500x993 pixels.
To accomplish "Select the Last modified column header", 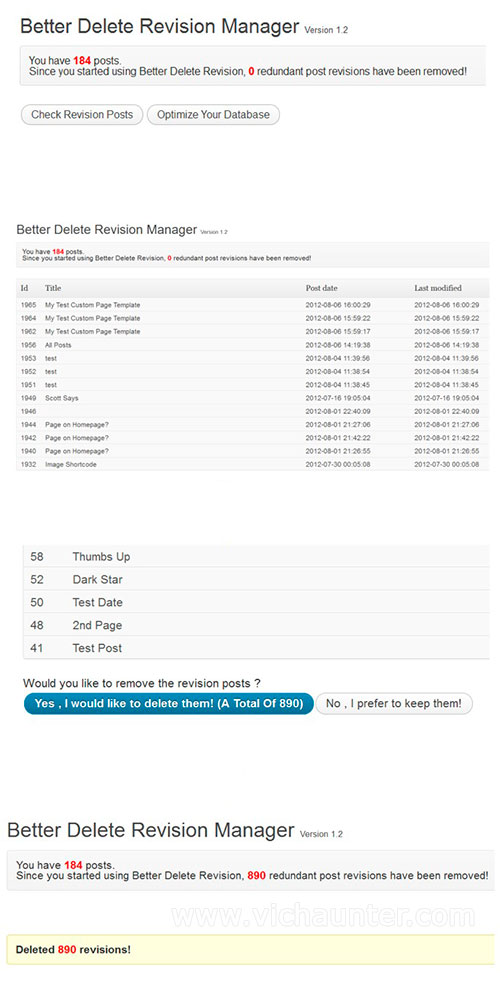I will tap(438, 288).
